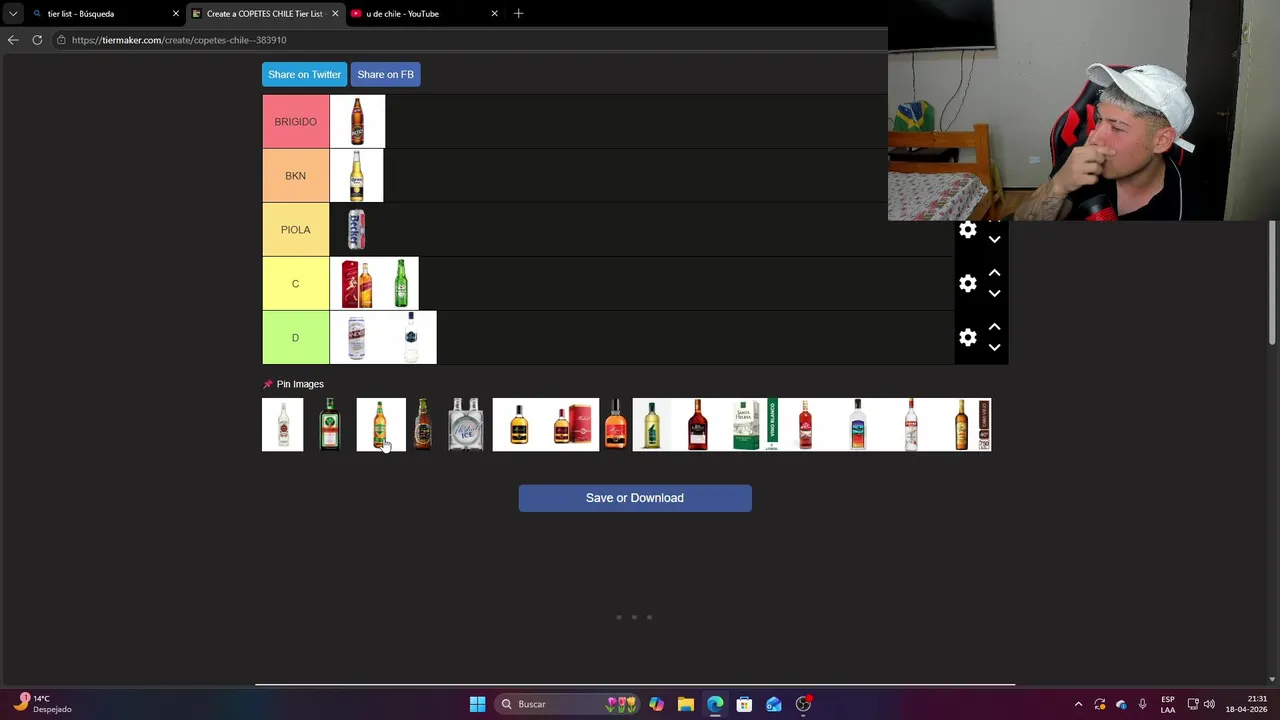Pick the Mistral Ice pack from image pool

(465, 425)
